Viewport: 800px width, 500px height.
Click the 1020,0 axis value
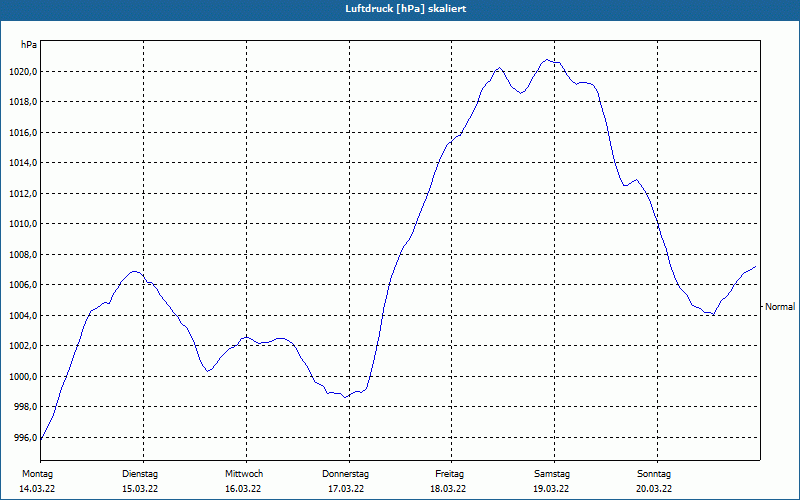[23, 71]
